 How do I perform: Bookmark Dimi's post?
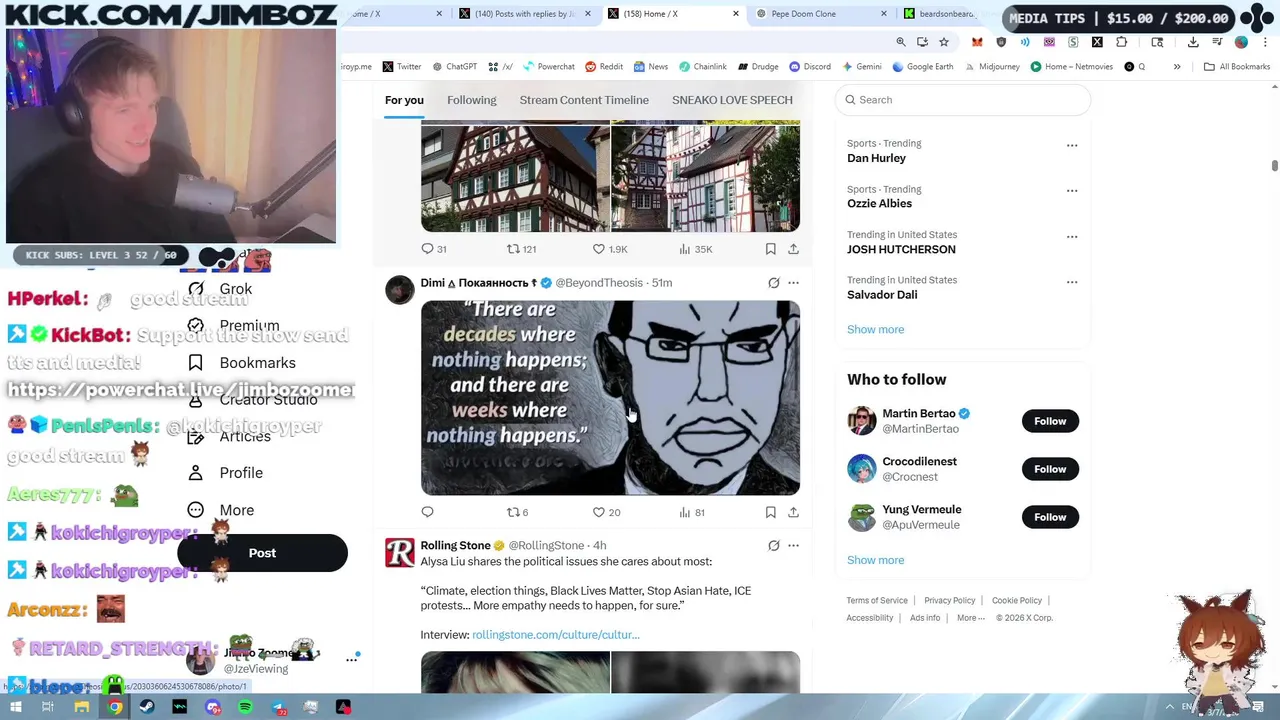pos(770,512)
